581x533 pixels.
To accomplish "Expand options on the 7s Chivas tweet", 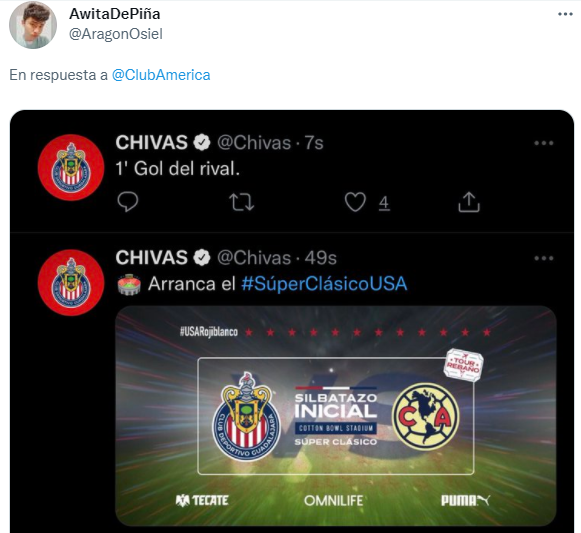I will coord(544,143).
